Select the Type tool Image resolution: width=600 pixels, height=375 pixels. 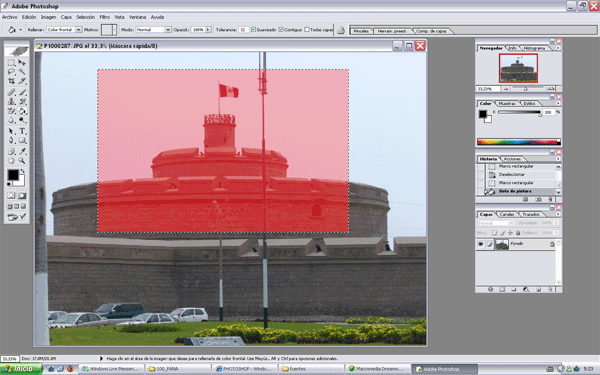pos(22,131)
